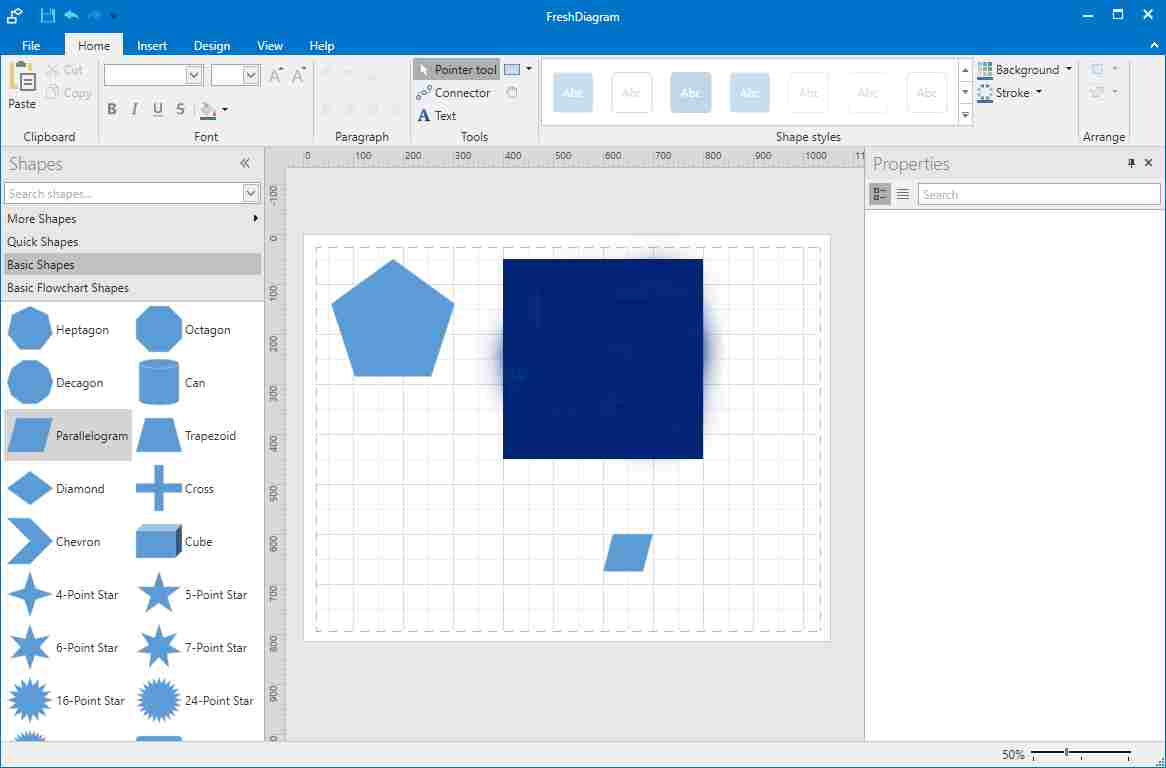Screen dimensions: 1166x768
Task: Apply the third shape style thumbnail
Action: 690,92
